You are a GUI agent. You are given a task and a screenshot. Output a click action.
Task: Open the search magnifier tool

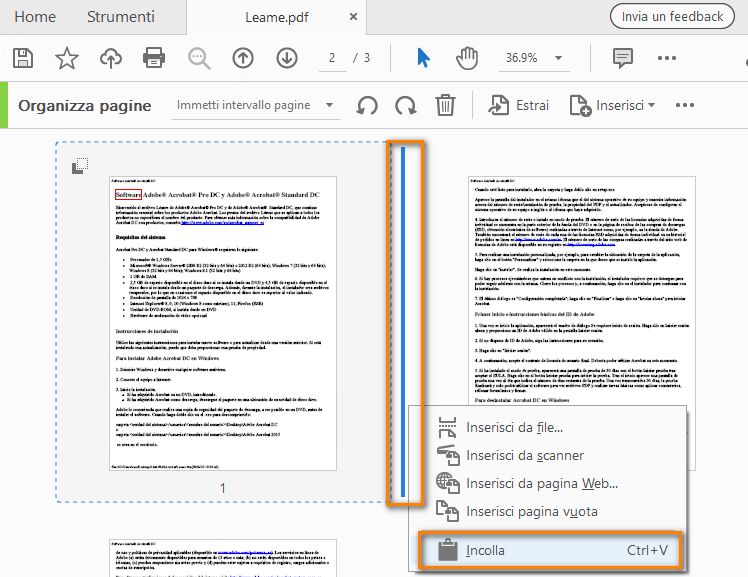tap(198, 58)
